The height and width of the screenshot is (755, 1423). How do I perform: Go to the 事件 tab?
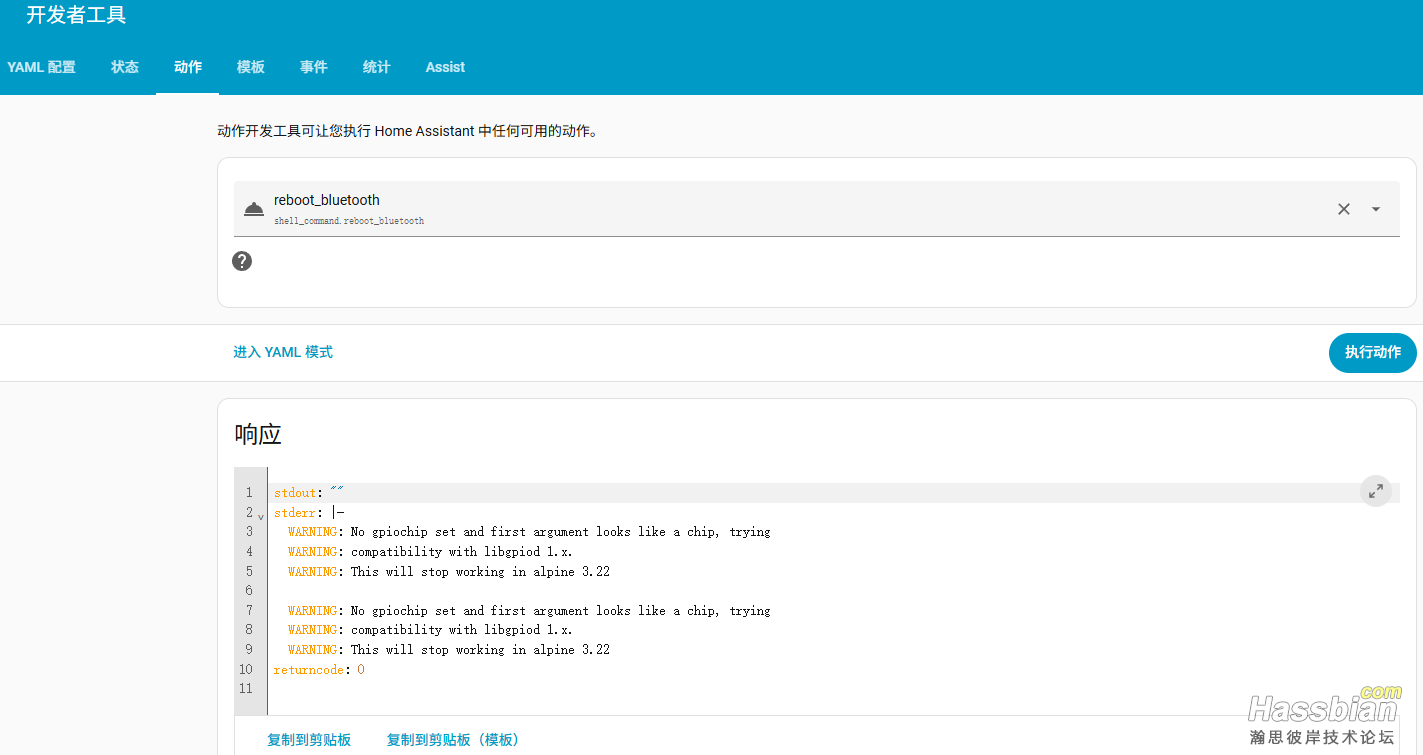point(314,67)
